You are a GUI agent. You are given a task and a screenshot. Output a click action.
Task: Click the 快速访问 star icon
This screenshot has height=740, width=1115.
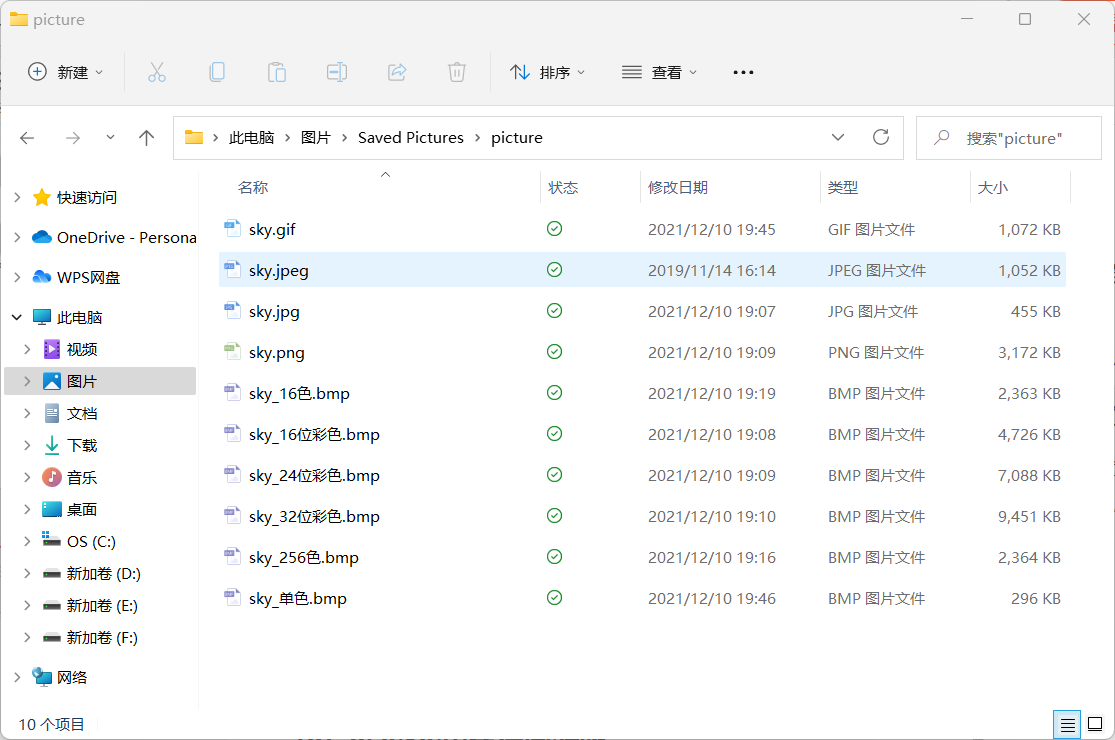click(x=42, y=197)
